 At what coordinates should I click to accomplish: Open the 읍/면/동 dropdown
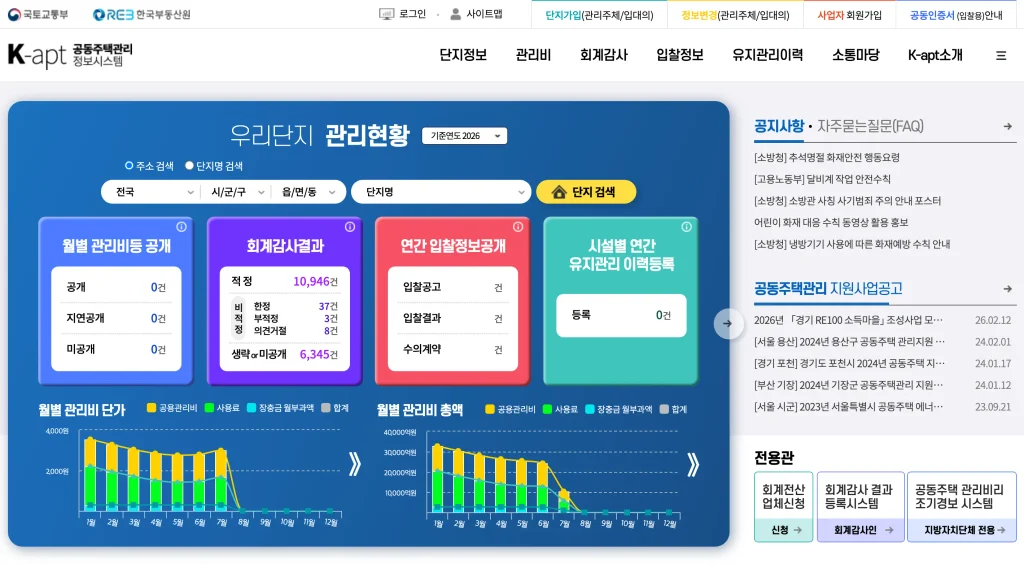308,192
